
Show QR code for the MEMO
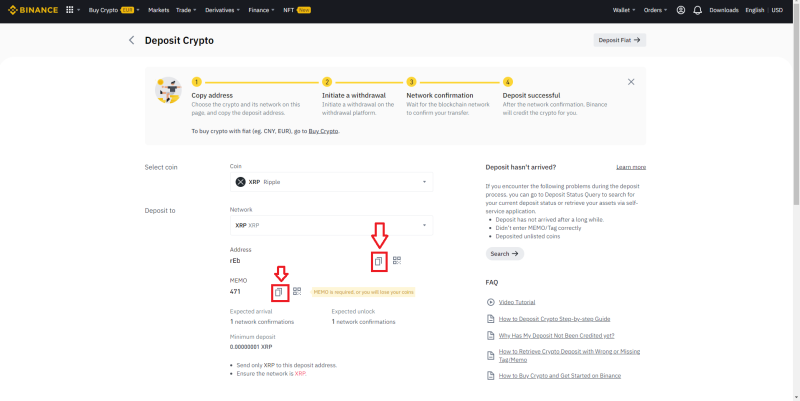pos(297,292)
